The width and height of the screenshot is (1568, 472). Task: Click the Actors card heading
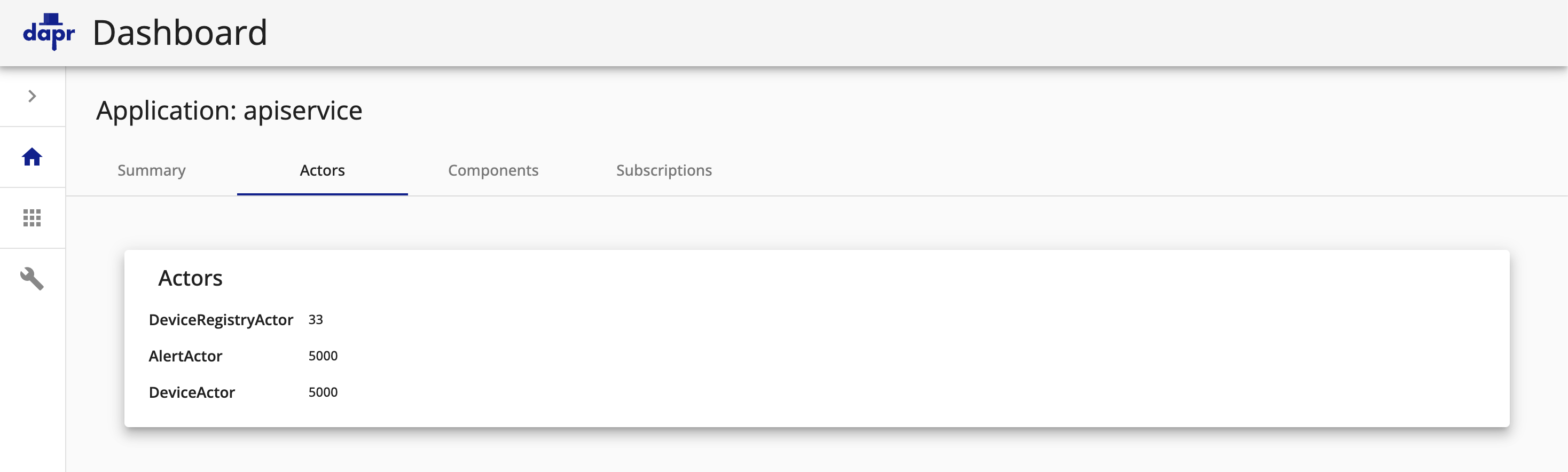[190, 278]
